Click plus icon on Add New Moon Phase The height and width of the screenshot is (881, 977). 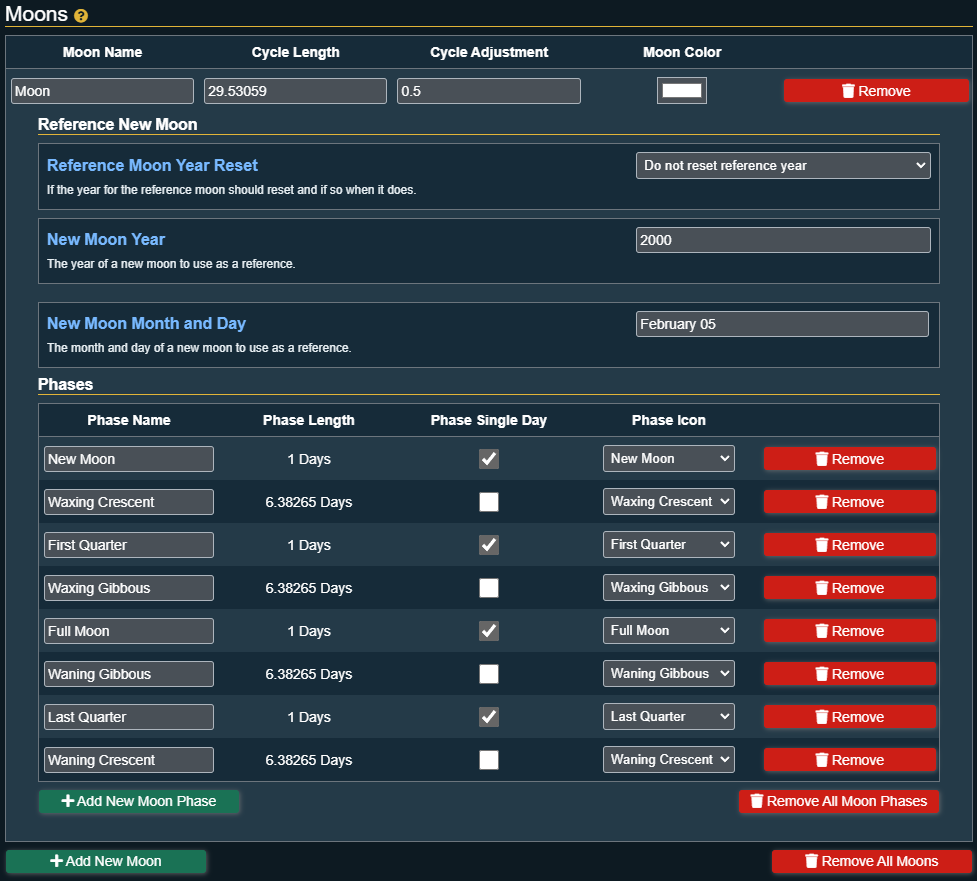pos(68,801)
